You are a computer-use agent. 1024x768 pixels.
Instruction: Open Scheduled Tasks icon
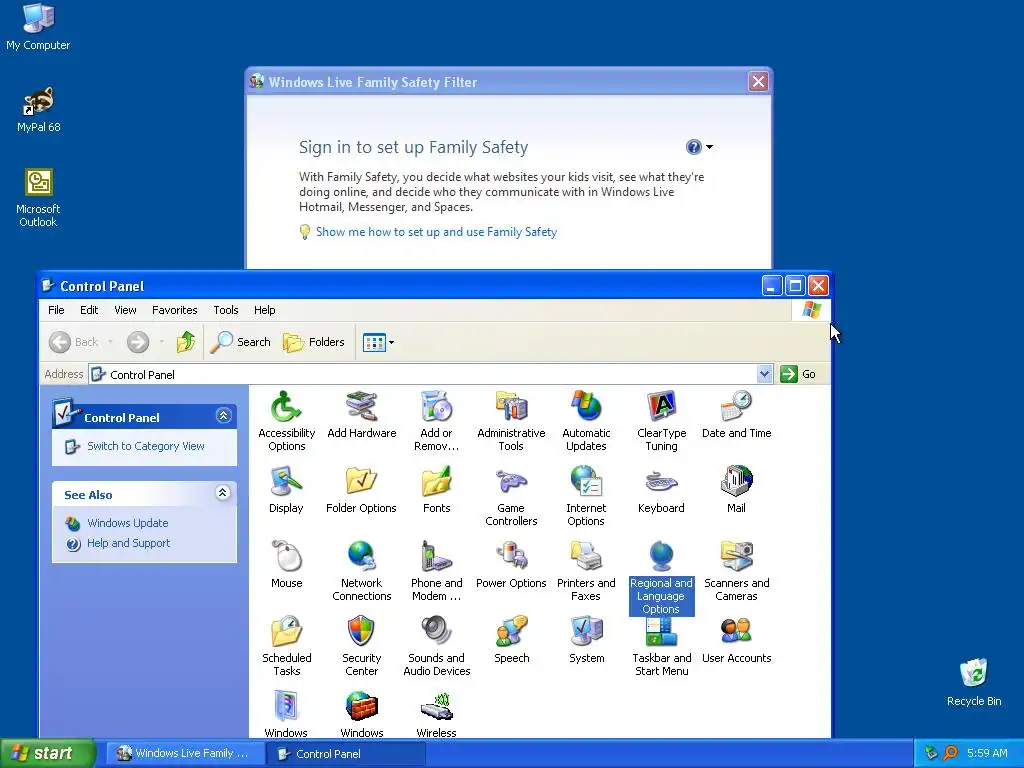[286, 647]
